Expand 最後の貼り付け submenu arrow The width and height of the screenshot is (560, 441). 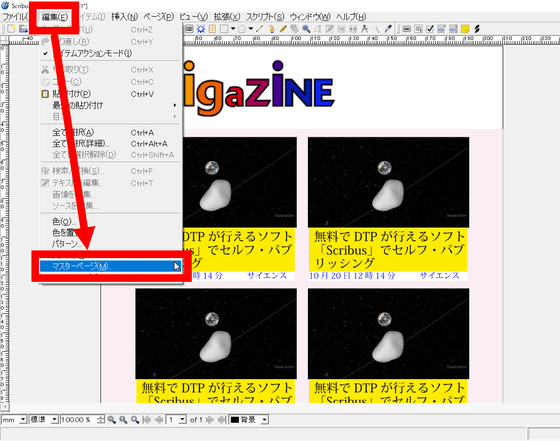(x=175, y=105)
